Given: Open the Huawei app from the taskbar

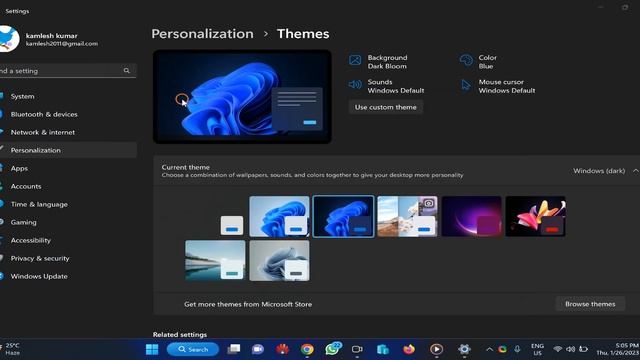Looking at the screenshot, I should click(x=282, y=349).
